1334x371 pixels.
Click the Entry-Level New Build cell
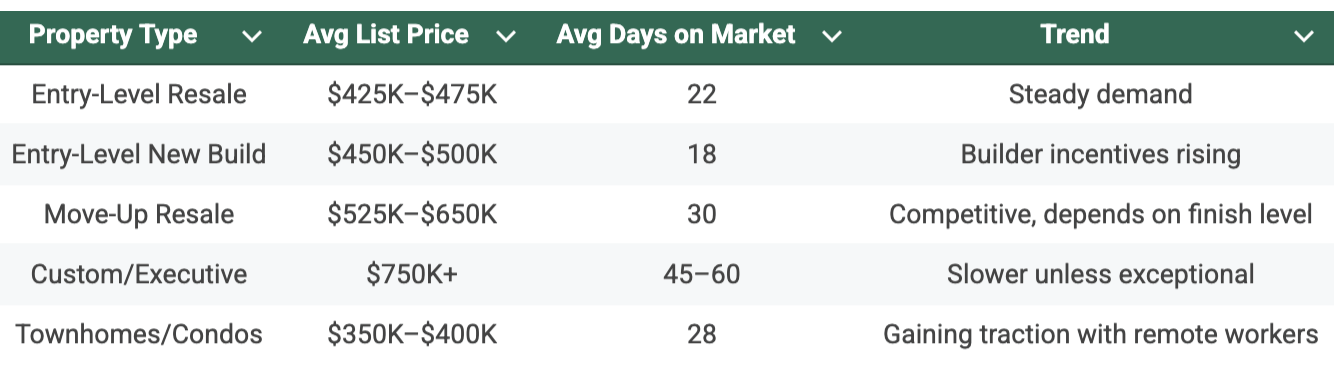tap(138, 155)
